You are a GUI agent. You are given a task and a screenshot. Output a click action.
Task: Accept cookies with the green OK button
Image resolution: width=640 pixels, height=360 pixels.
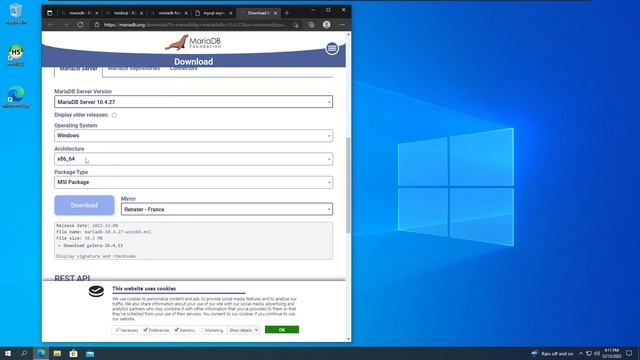282,330
